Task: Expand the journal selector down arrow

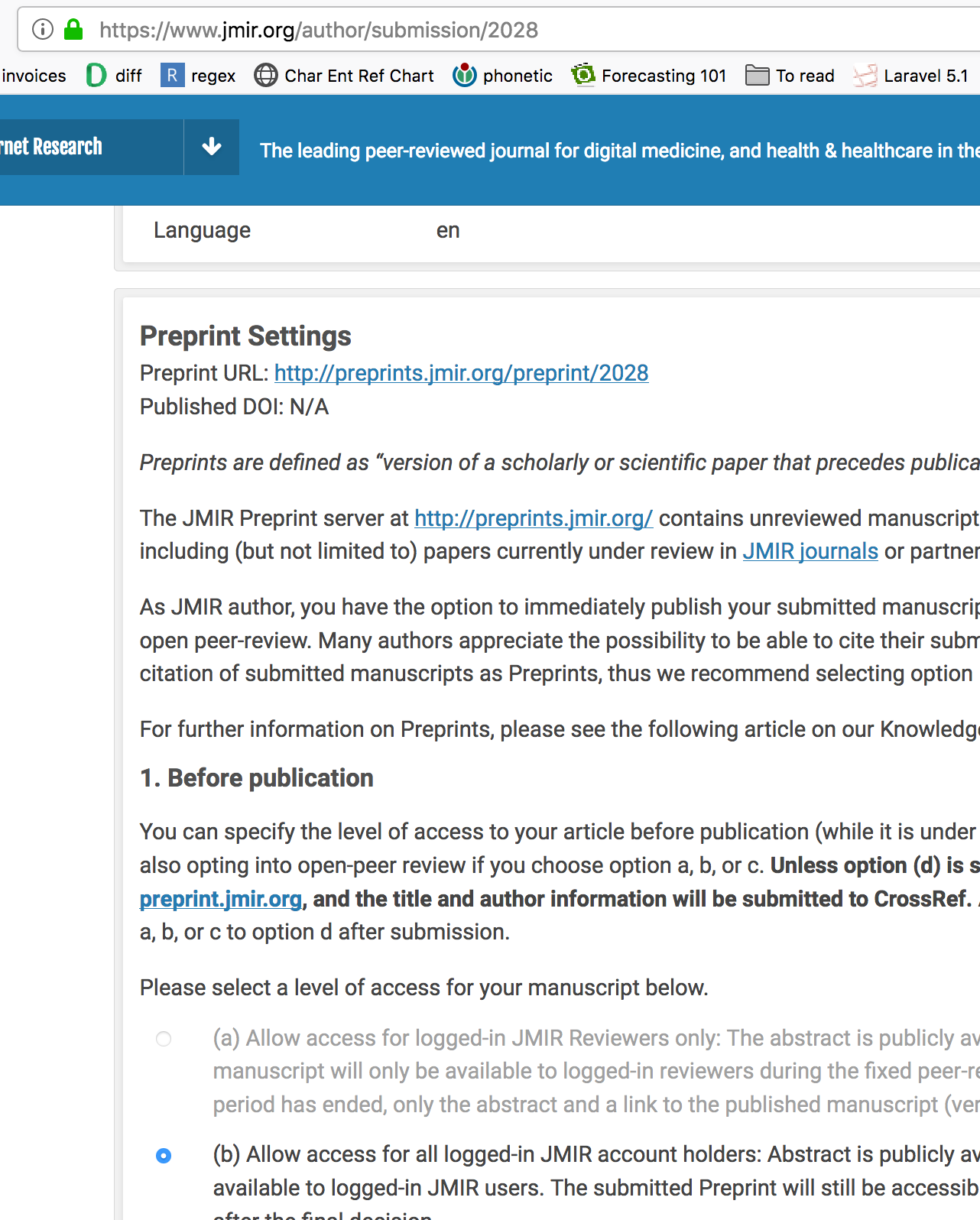Action: 212,147
